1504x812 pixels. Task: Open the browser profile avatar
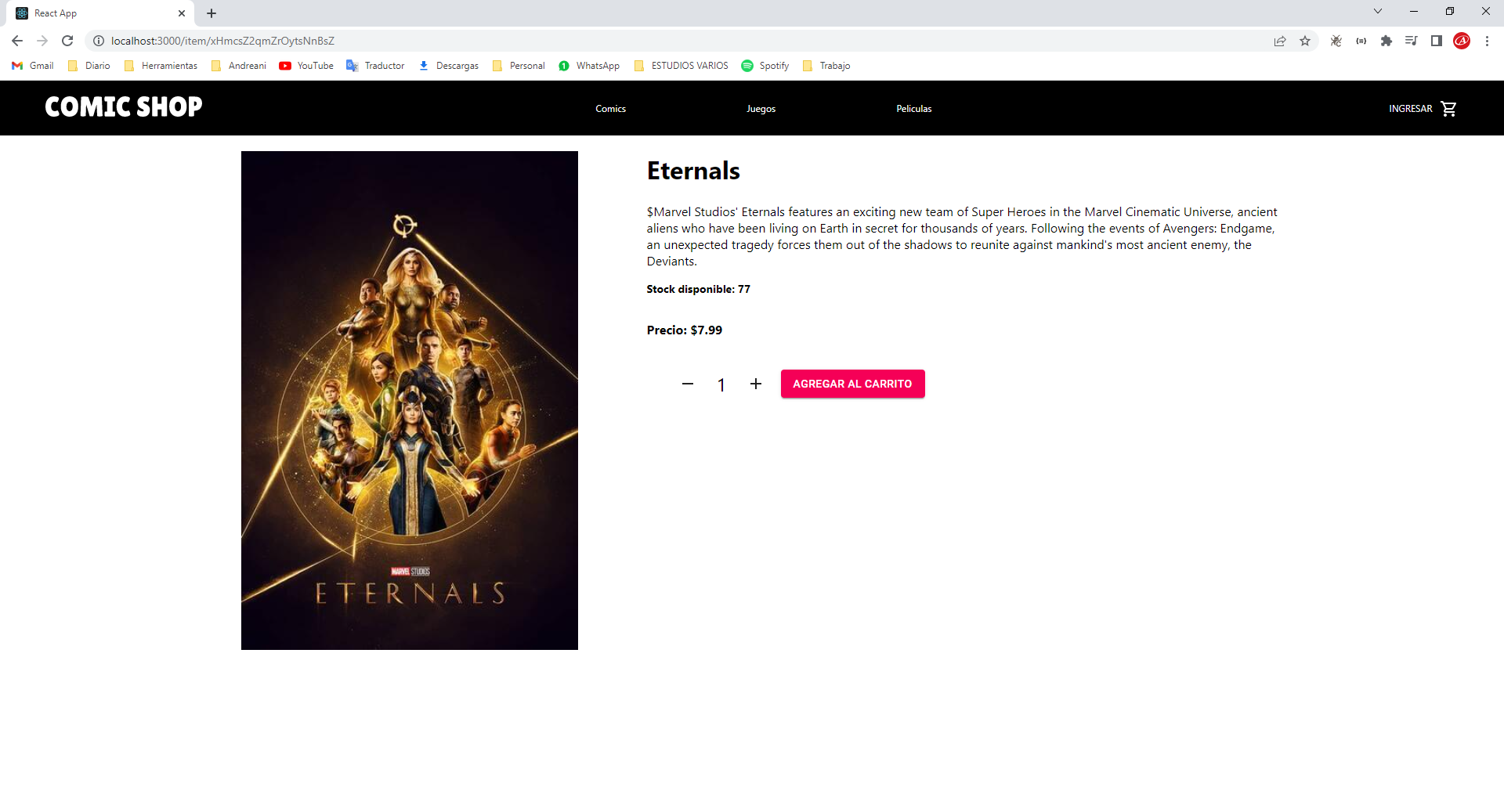[x=1462, y=41]
